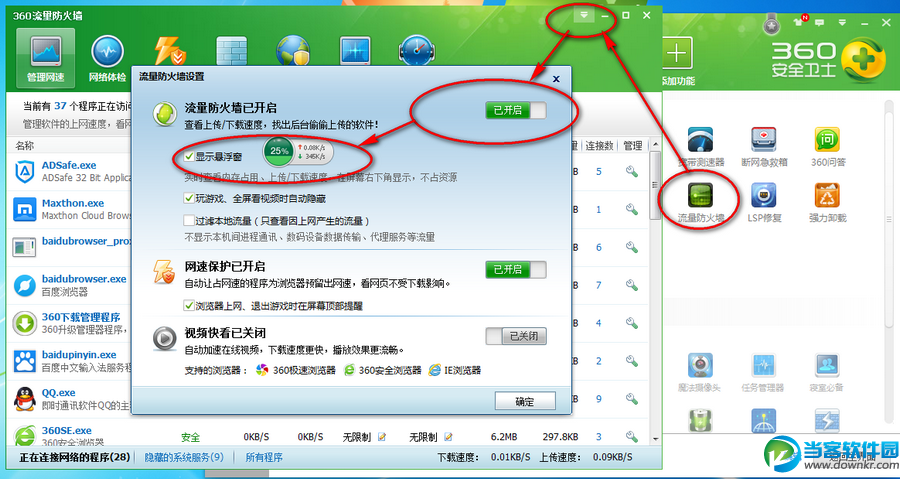
Task: Open the 管理网速 tab icon
Action: pyautogui.click(x=45, y=57)
